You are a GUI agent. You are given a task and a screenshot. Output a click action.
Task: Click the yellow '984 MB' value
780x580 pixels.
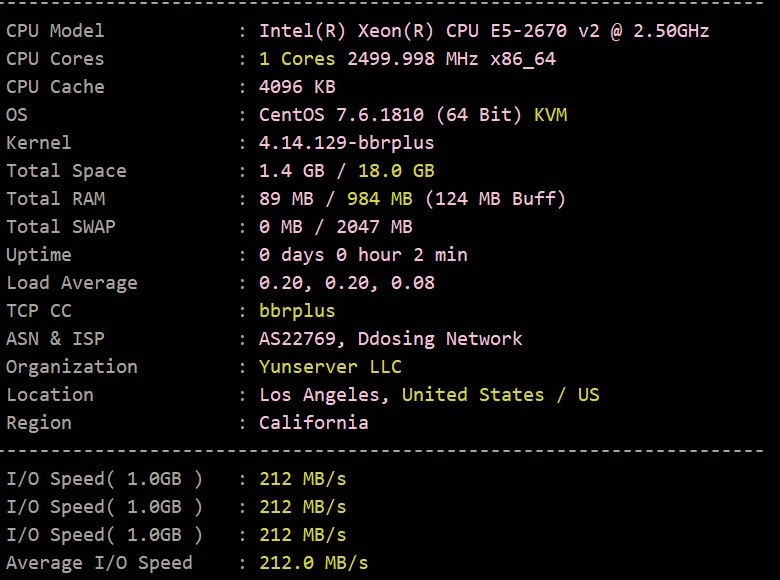click(380, 198)
